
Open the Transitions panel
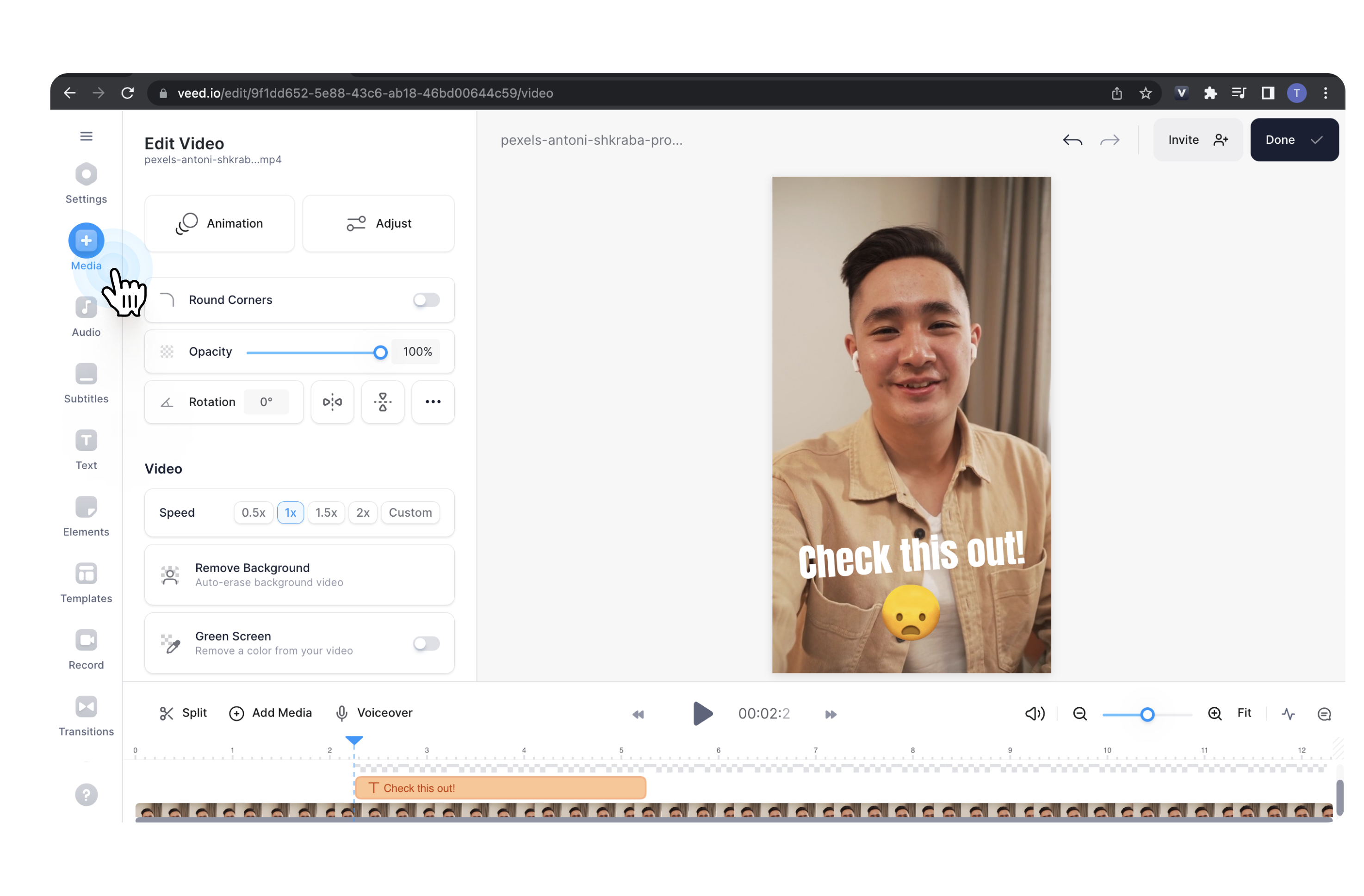click(86, 716)
